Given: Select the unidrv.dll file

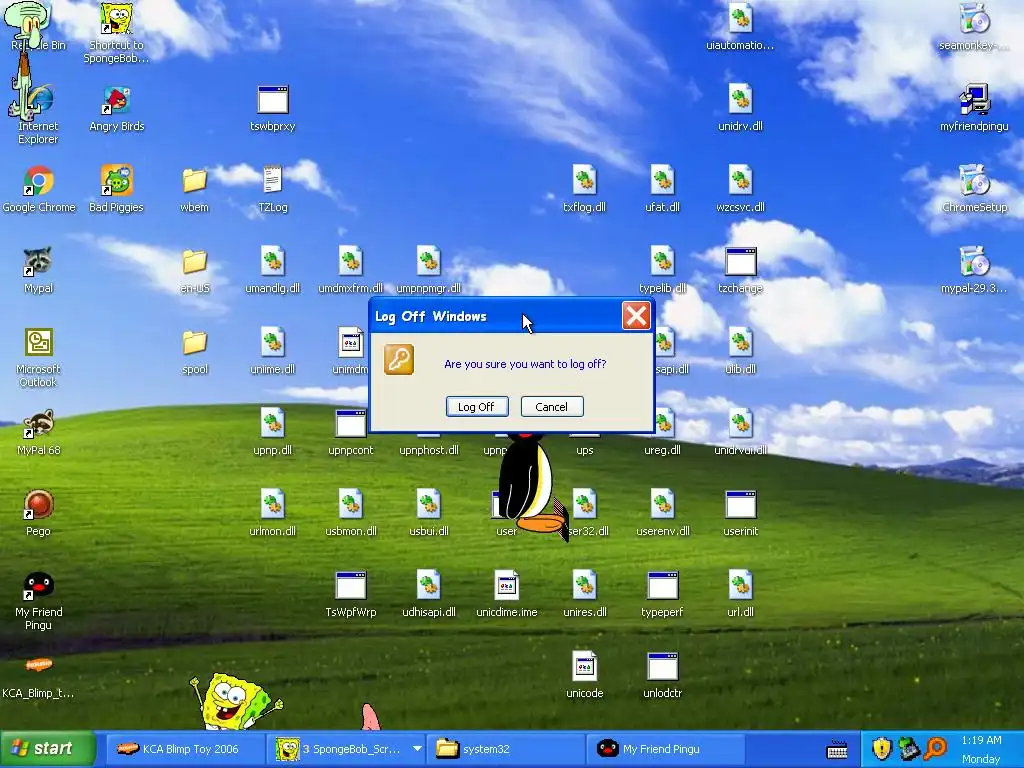Looking at the screenshot, I should coord(741,109).
